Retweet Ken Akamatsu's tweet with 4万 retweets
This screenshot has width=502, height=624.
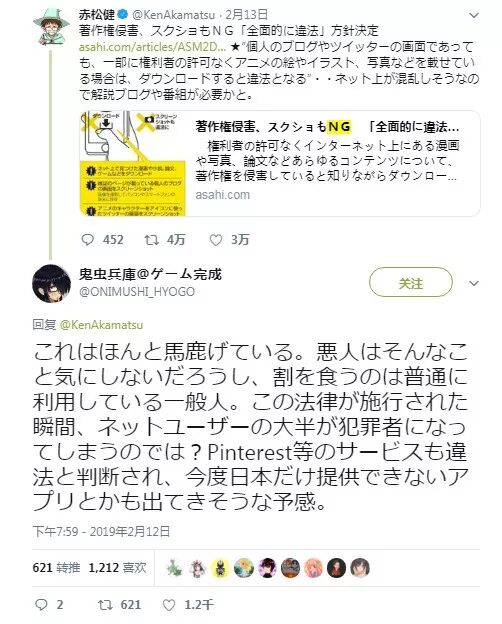point(152,240)
